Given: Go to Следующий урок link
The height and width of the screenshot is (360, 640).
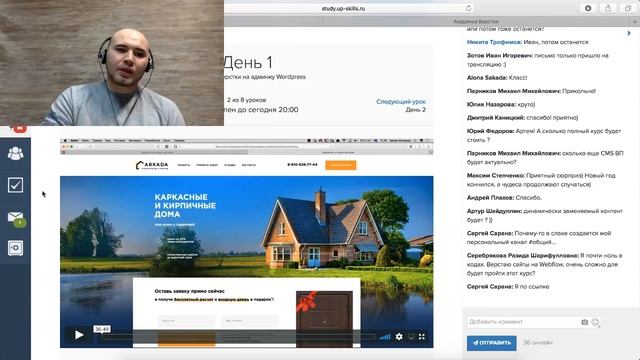Looking at the screenshot, I should click(401, 102).
